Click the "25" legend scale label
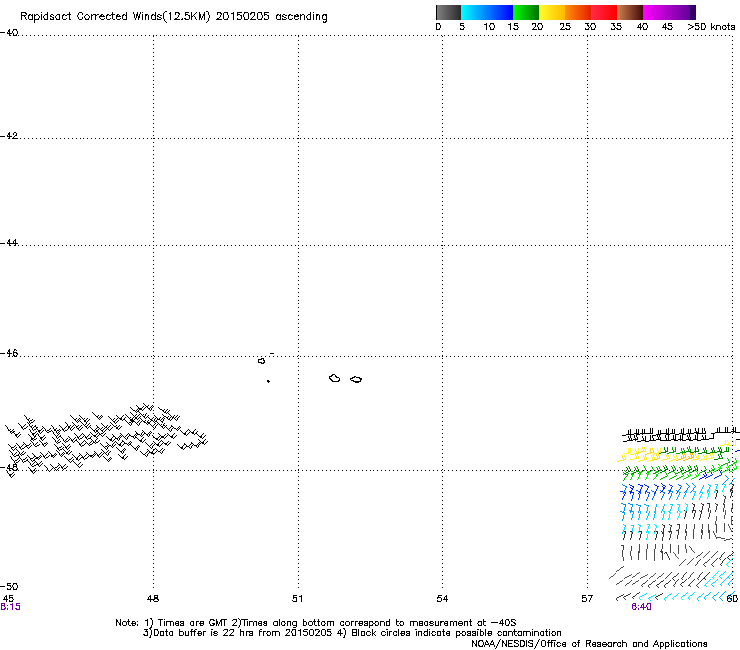This screenshot has height=650, width=740. 565,27
